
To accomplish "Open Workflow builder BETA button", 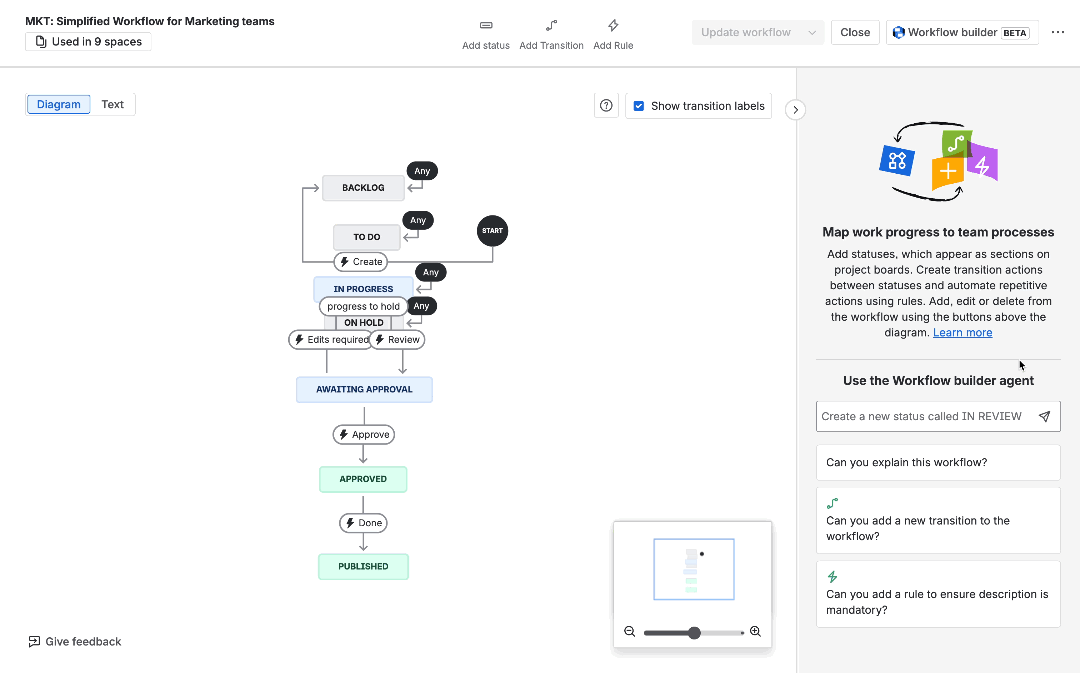I will 962,32.
